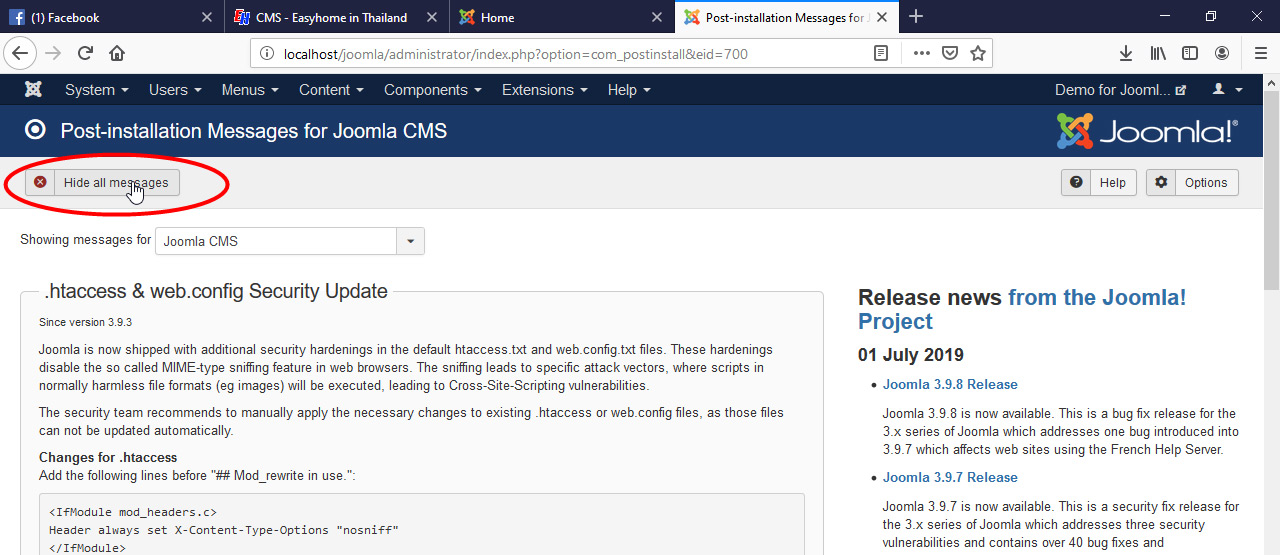
Task: Open the Menus dropdown menu
Action: coord(250,90)
